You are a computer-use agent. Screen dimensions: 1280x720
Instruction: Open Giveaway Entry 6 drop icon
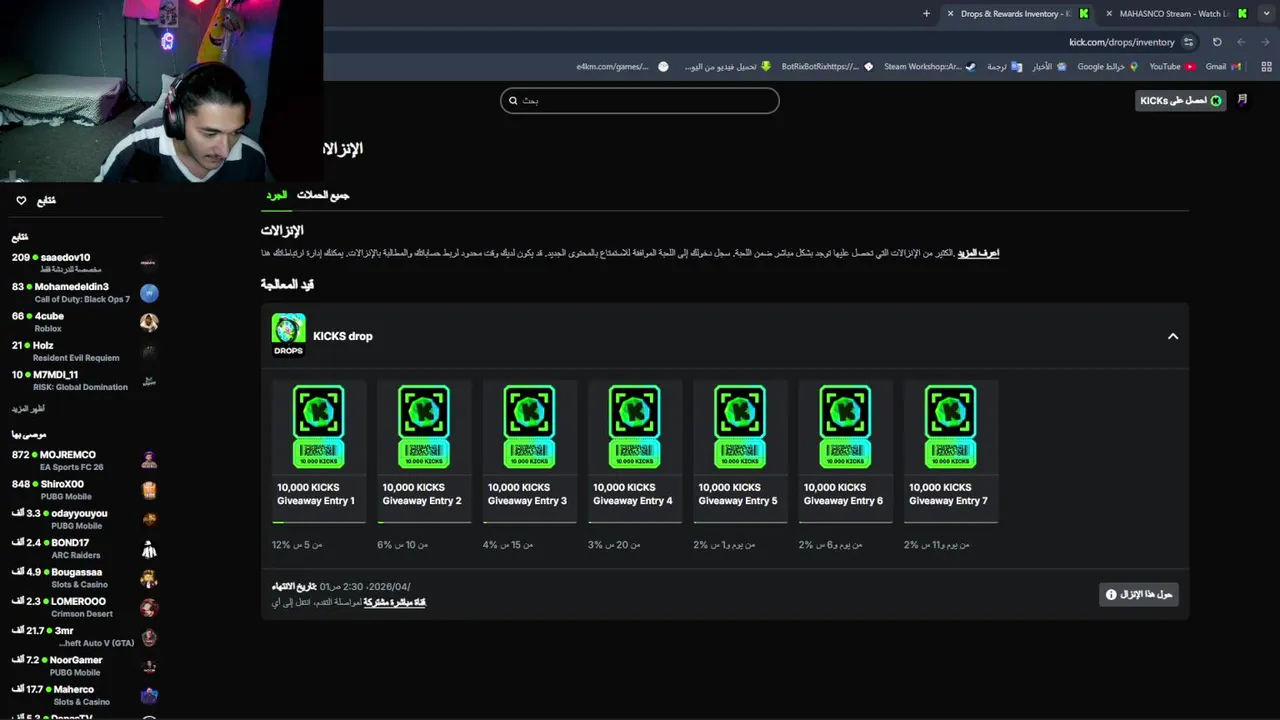845,427
